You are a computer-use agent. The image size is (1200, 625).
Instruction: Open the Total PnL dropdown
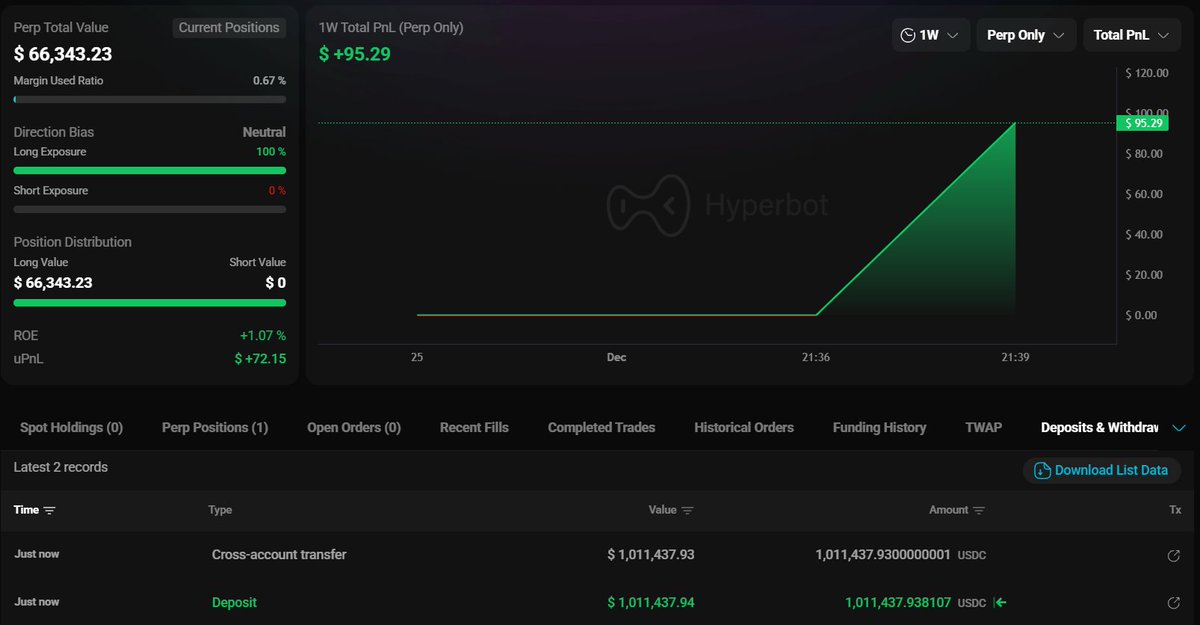pos(1130,35)
